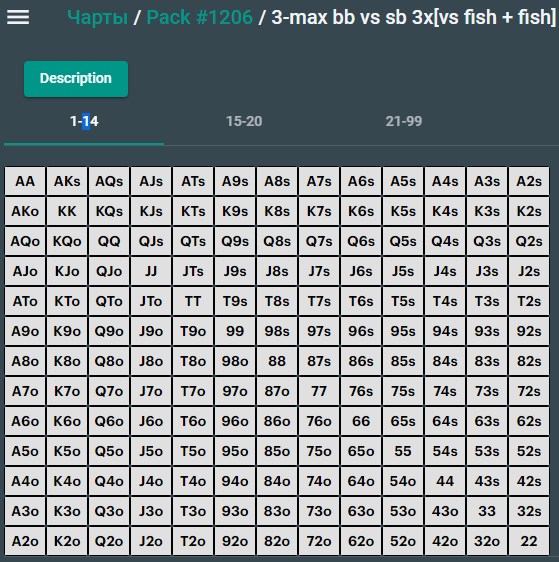Screen dimensions: 559x562
Task: Choose the 72s hand cell
Action: pyautogui.click(x=529, y=391)
